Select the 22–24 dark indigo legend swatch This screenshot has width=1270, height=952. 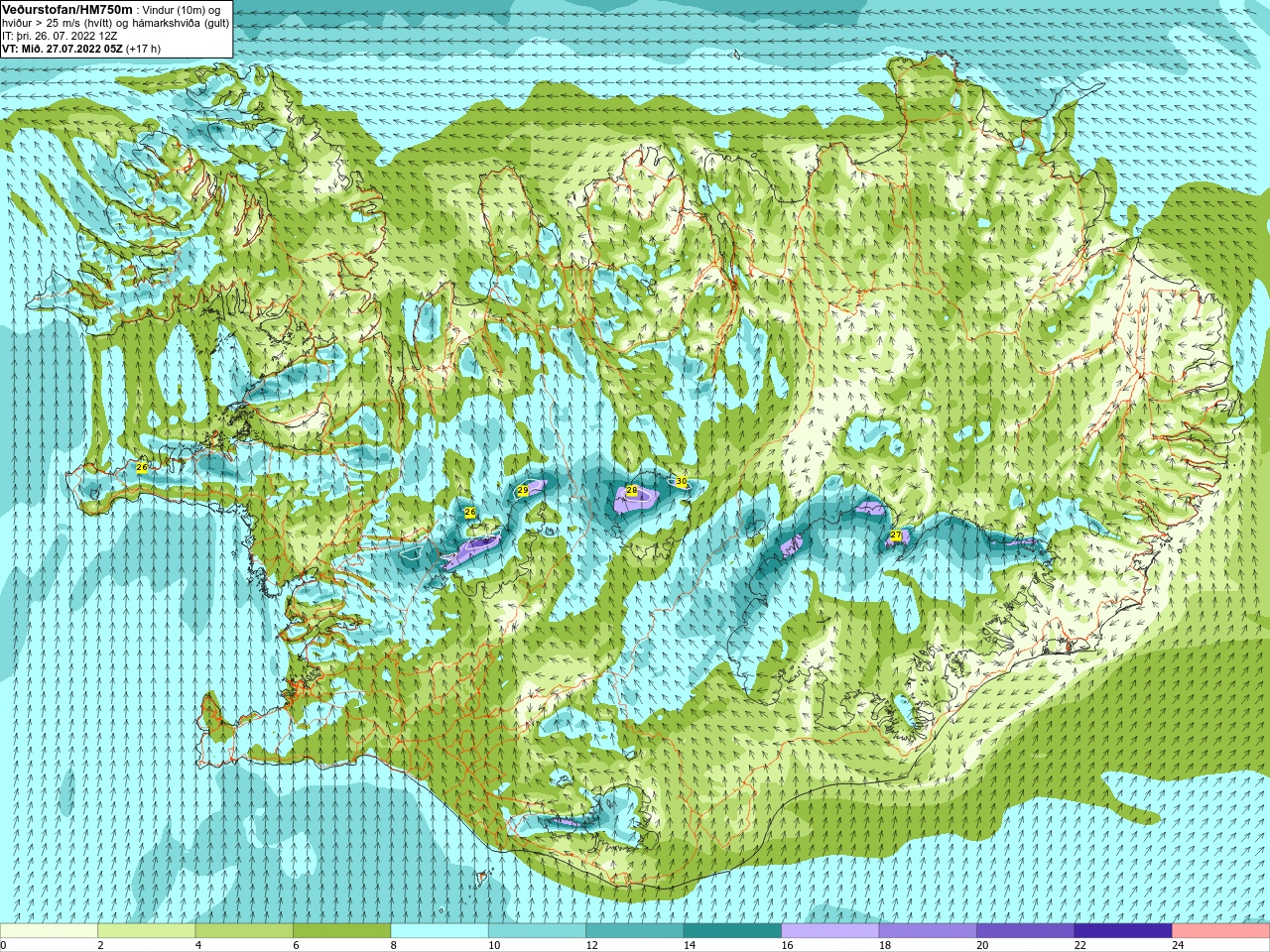click(x=1123, y=931)
